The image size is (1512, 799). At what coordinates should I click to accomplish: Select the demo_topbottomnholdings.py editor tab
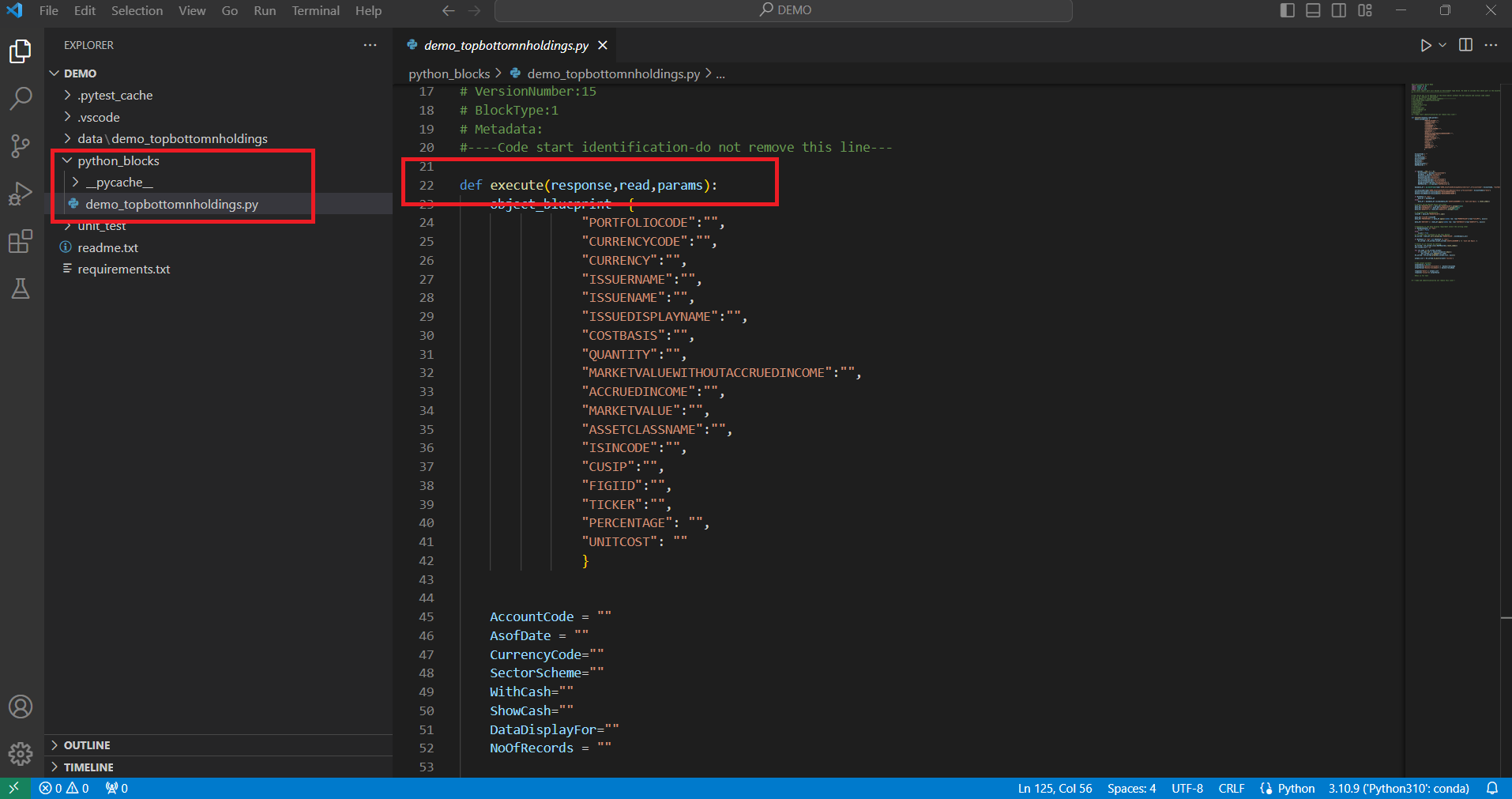[506, 45]
